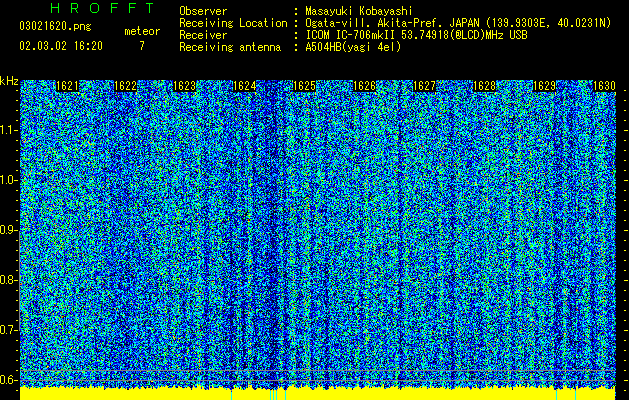The image size is (629, 400).
Task: Click the 1630 time marker
Action: click(x=604, y=86)
